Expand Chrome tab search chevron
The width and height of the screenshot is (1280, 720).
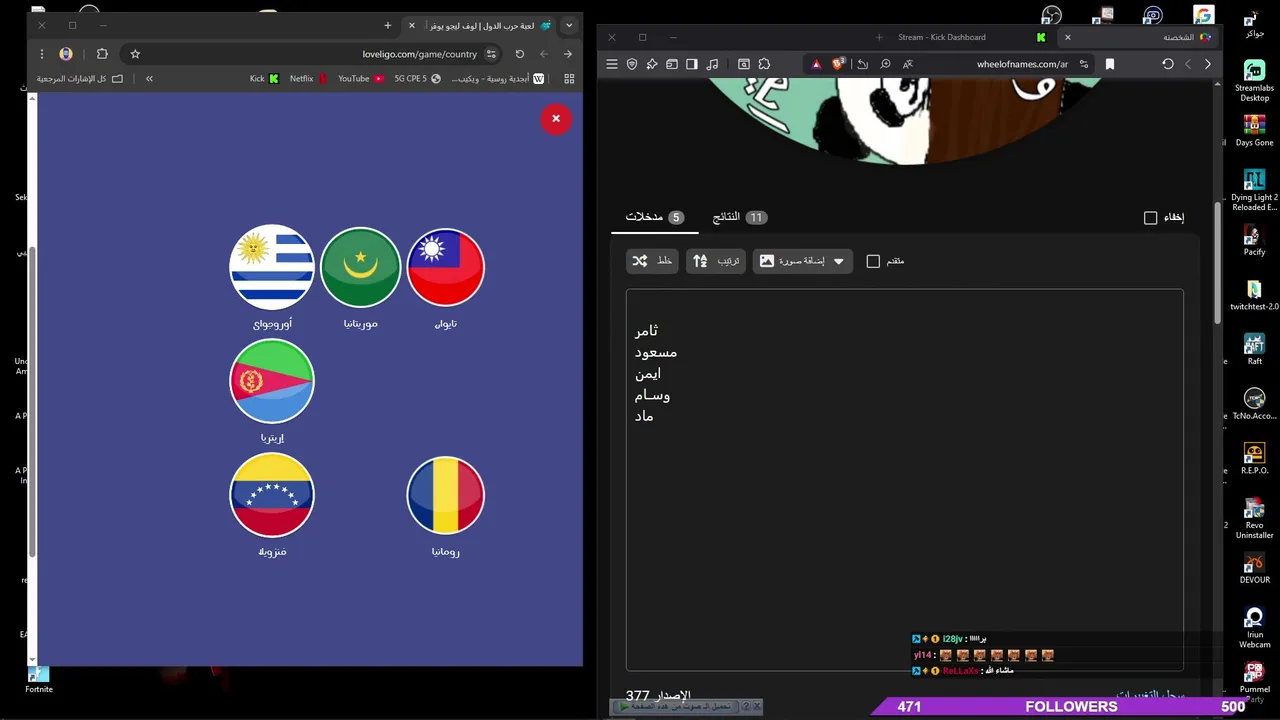pyautogui.click(x=569, y=25)
